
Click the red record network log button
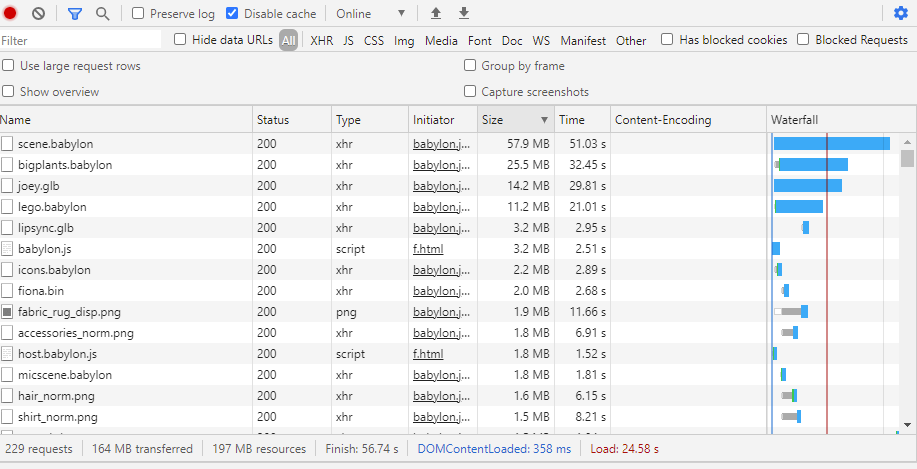tap(11, 14)
